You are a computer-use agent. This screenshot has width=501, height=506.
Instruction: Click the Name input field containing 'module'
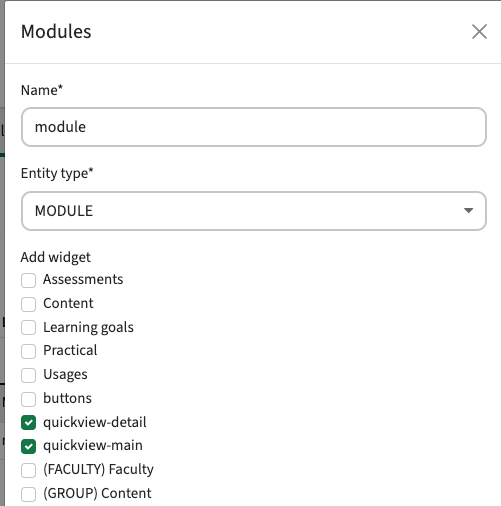[254, 127]
